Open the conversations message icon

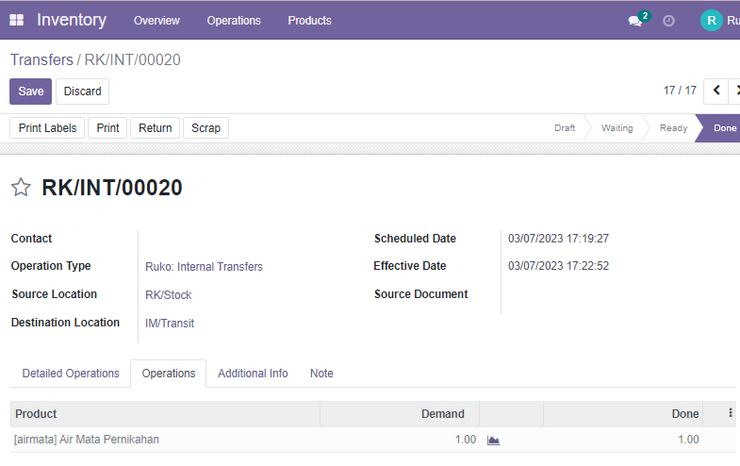[x=635, y=21]
